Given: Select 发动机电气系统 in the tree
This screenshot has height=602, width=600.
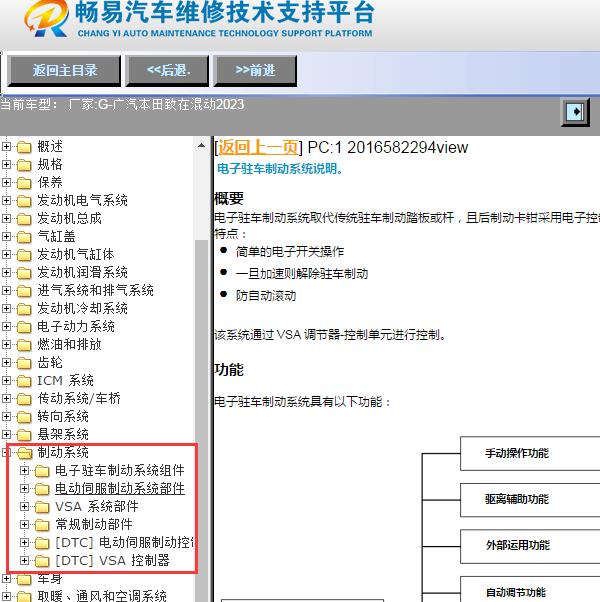Looking at the screenshot, I should 82,200.
